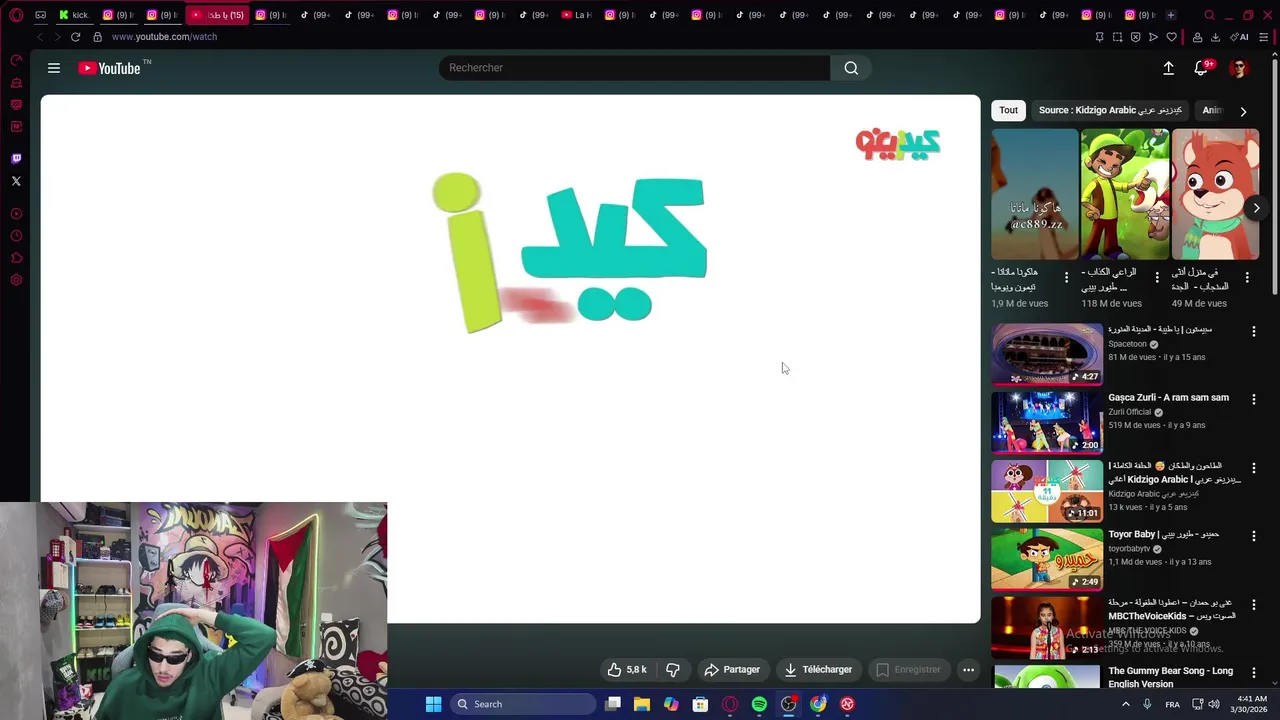Image resolution: width=1280 pixels, height=720 pixels.
Task: Open the first shorts thumbnail with 1,9 M de vues
Action: (x=1035, y=194)
